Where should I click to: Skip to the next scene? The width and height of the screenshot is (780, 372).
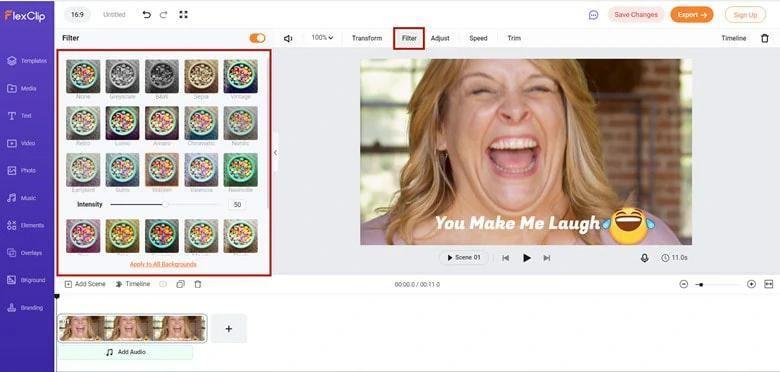(547, 258)
